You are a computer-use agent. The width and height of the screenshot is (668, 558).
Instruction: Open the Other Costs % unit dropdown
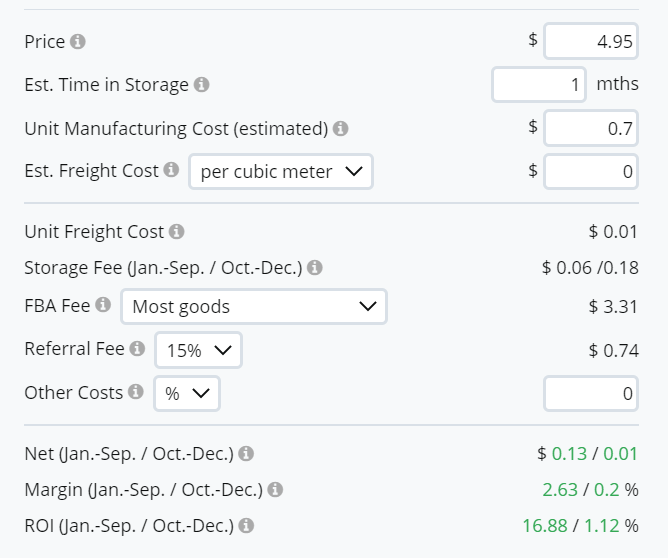click(x=186, y=394)
